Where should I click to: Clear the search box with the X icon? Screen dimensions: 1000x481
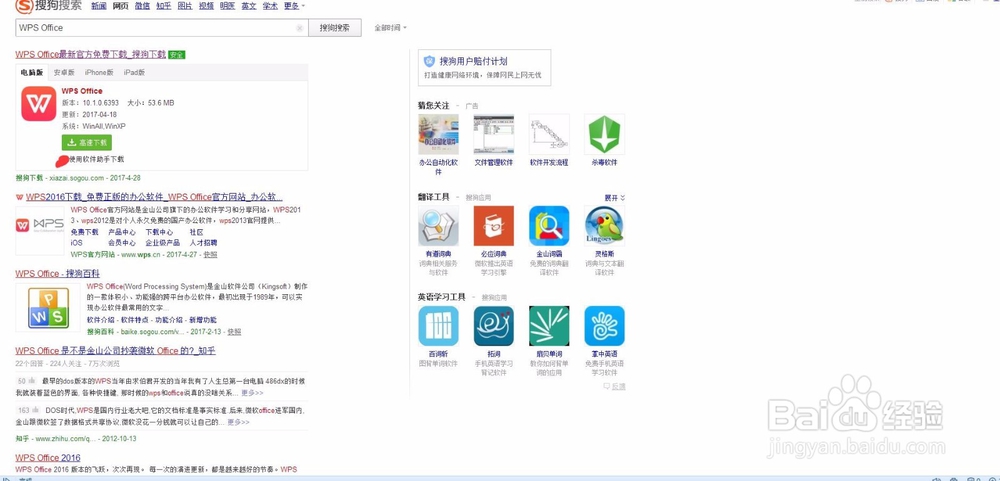point(299,28)
